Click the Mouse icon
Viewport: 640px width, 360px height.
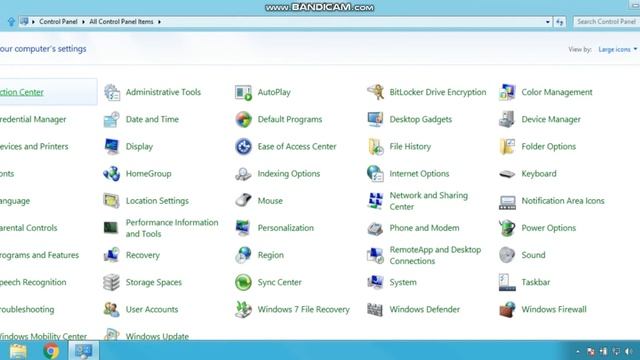(x=243, y=201)
